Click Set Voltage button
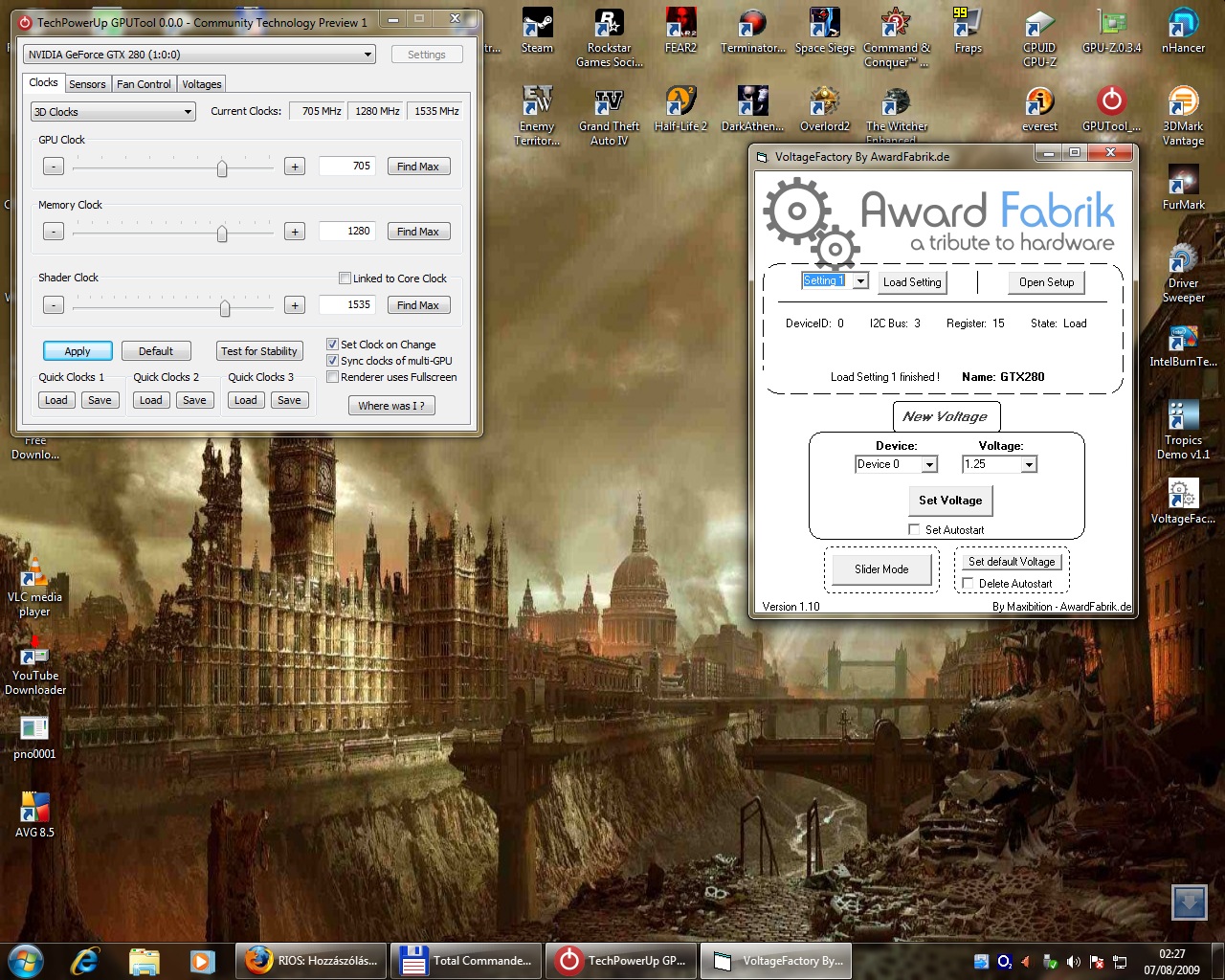 pyautogui.click(x=950, y=501)
